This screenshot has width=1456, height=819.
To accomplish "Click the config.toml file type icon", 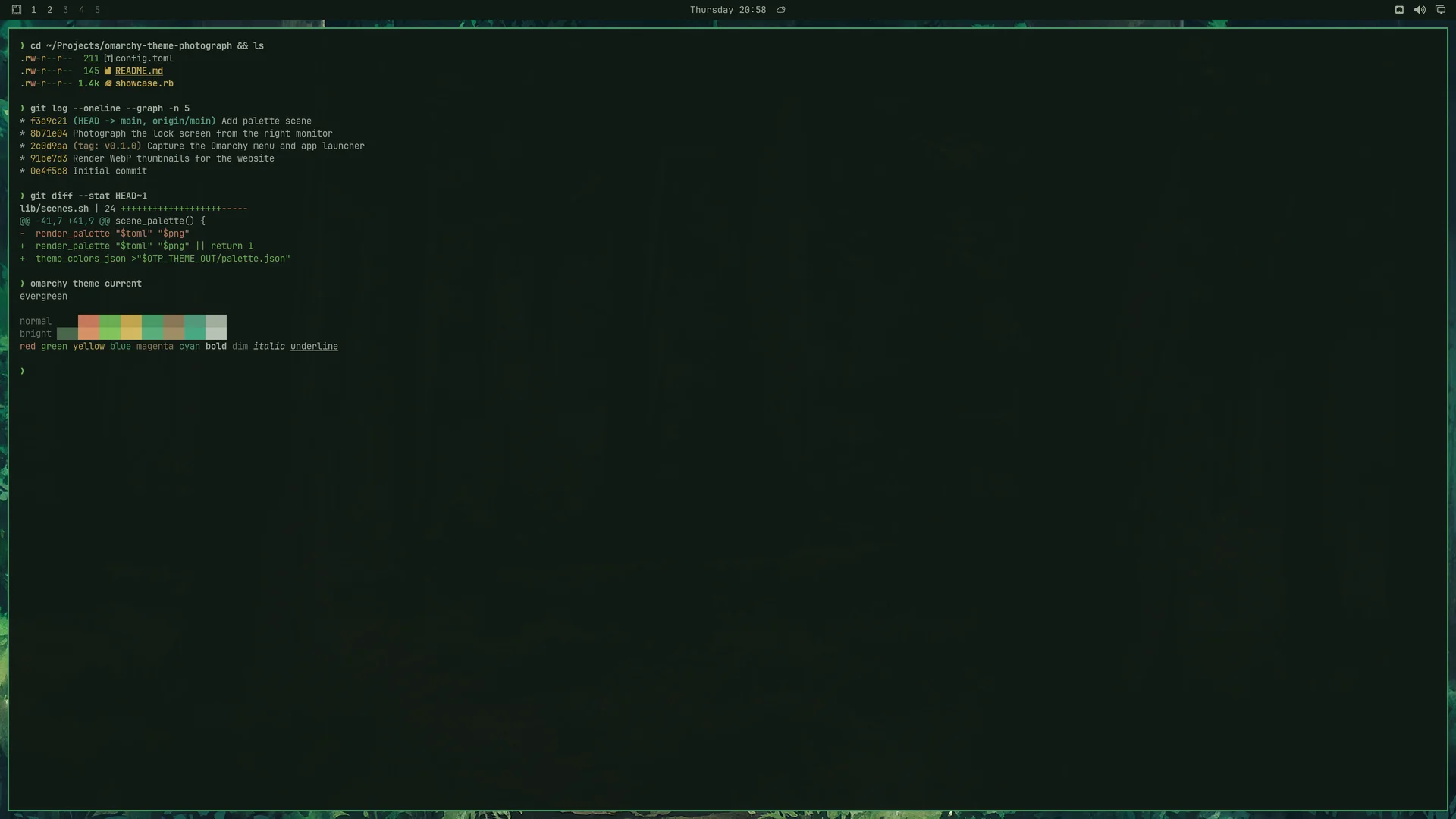I will click(x=108, y=58).
